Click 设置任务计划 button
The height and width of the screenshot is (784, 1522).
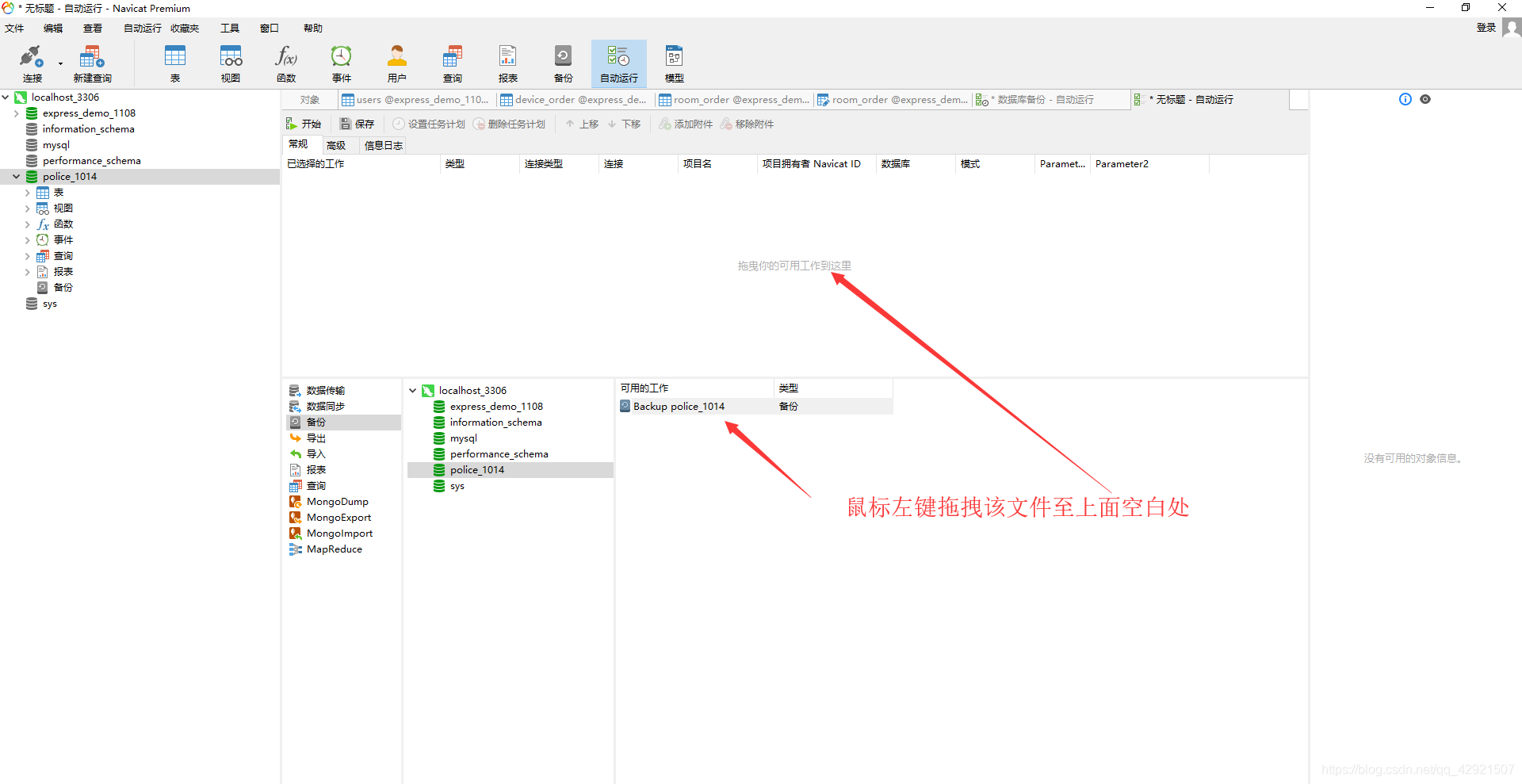tap(429, 124)
